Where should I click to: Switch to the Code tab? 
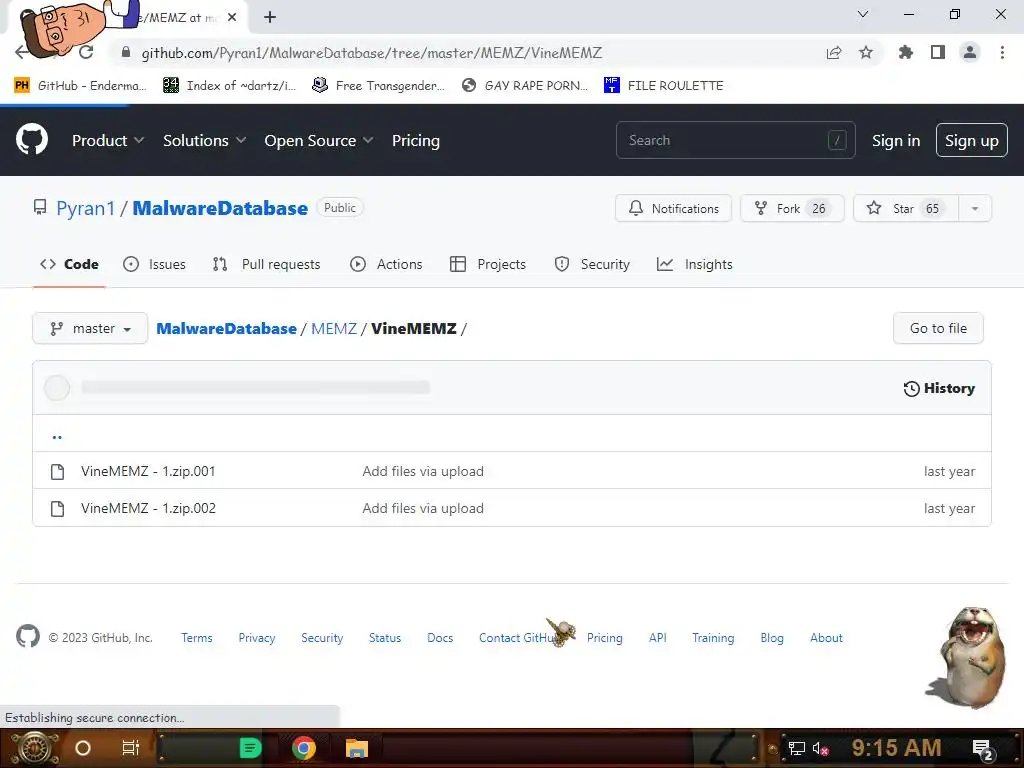click(x=69, y=264)
